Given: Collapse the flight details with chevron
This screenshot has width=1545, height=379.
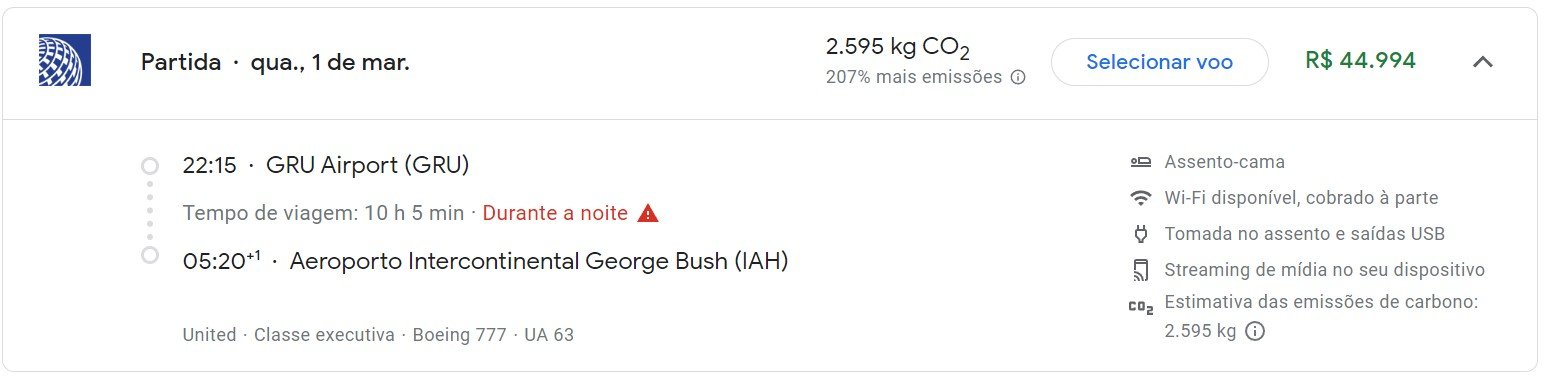Looking at the screenshot, I should click(x=1483, y=62).
